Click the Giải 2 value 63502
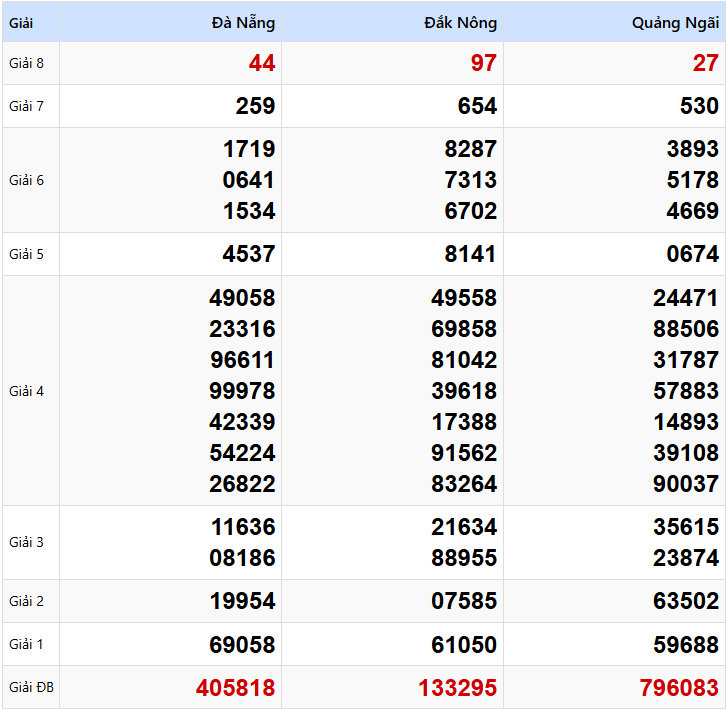The width and height of the screenshot is (727, 711). click(686, 601)
